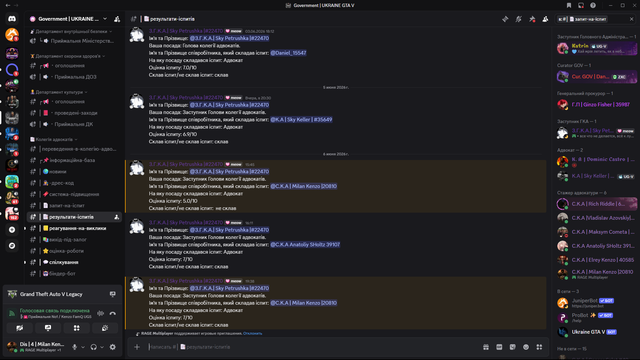Open the GIF picker
The image size is (640, 360).
[499, 347]
